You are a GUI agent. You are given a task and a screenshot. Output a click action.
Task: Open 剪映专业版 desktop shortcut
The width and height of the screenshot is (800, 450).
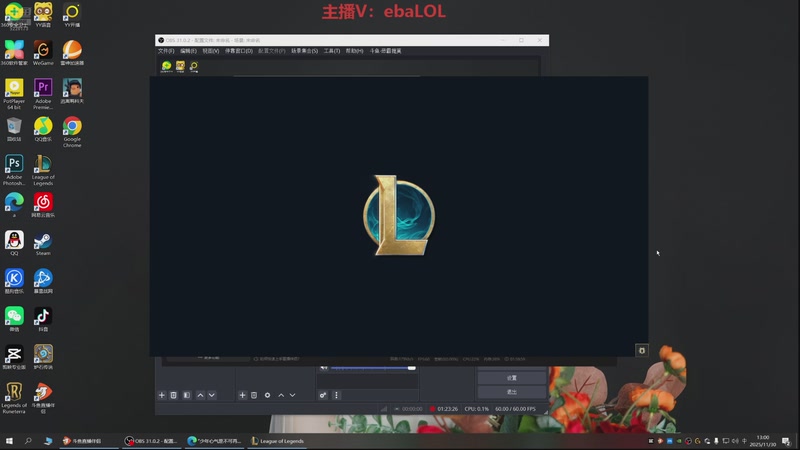tap(14, 357)
